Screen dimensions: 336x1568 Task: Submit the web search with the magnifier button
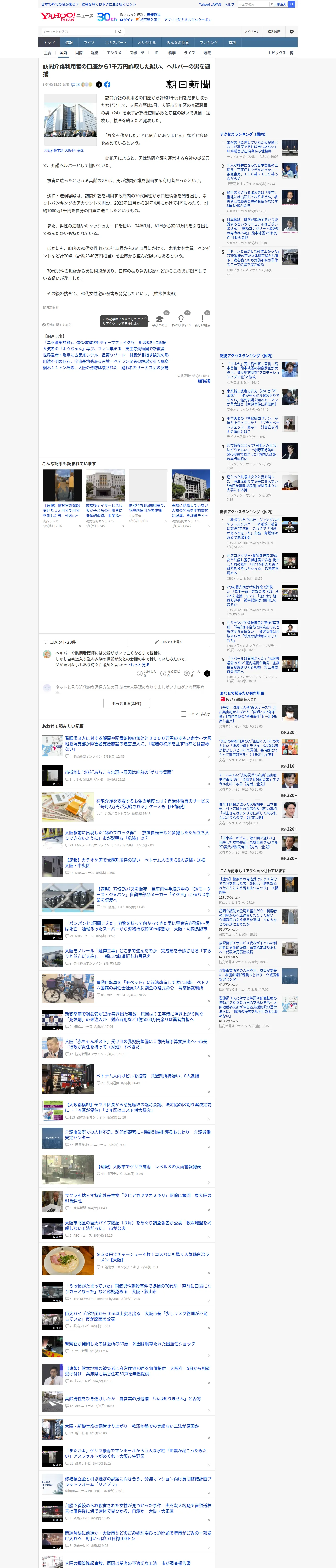pyautogui.click(x=292, y=4)
